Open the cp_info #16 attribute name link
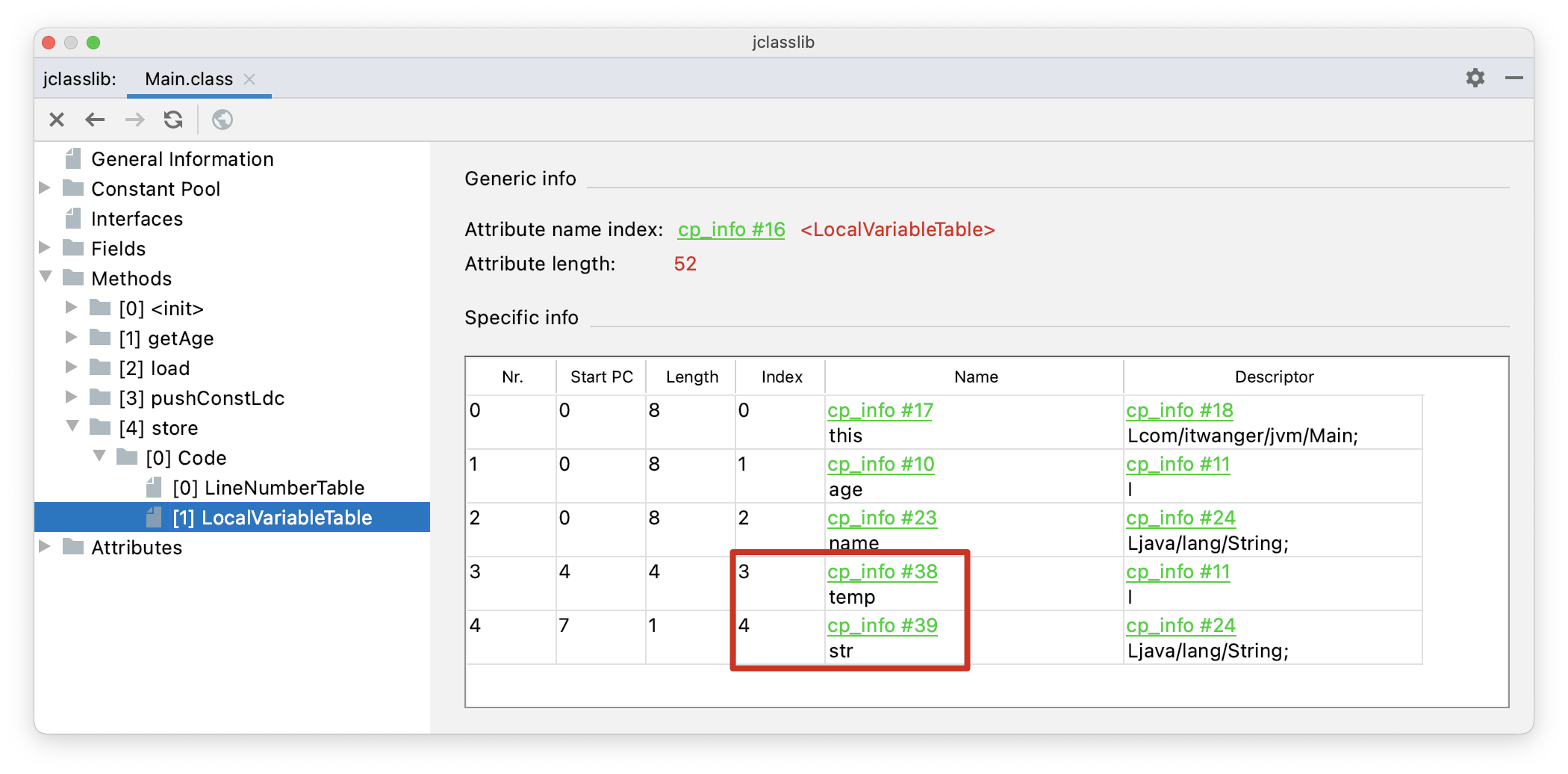This screenshot has width=1568, height=774. [731, 229]
